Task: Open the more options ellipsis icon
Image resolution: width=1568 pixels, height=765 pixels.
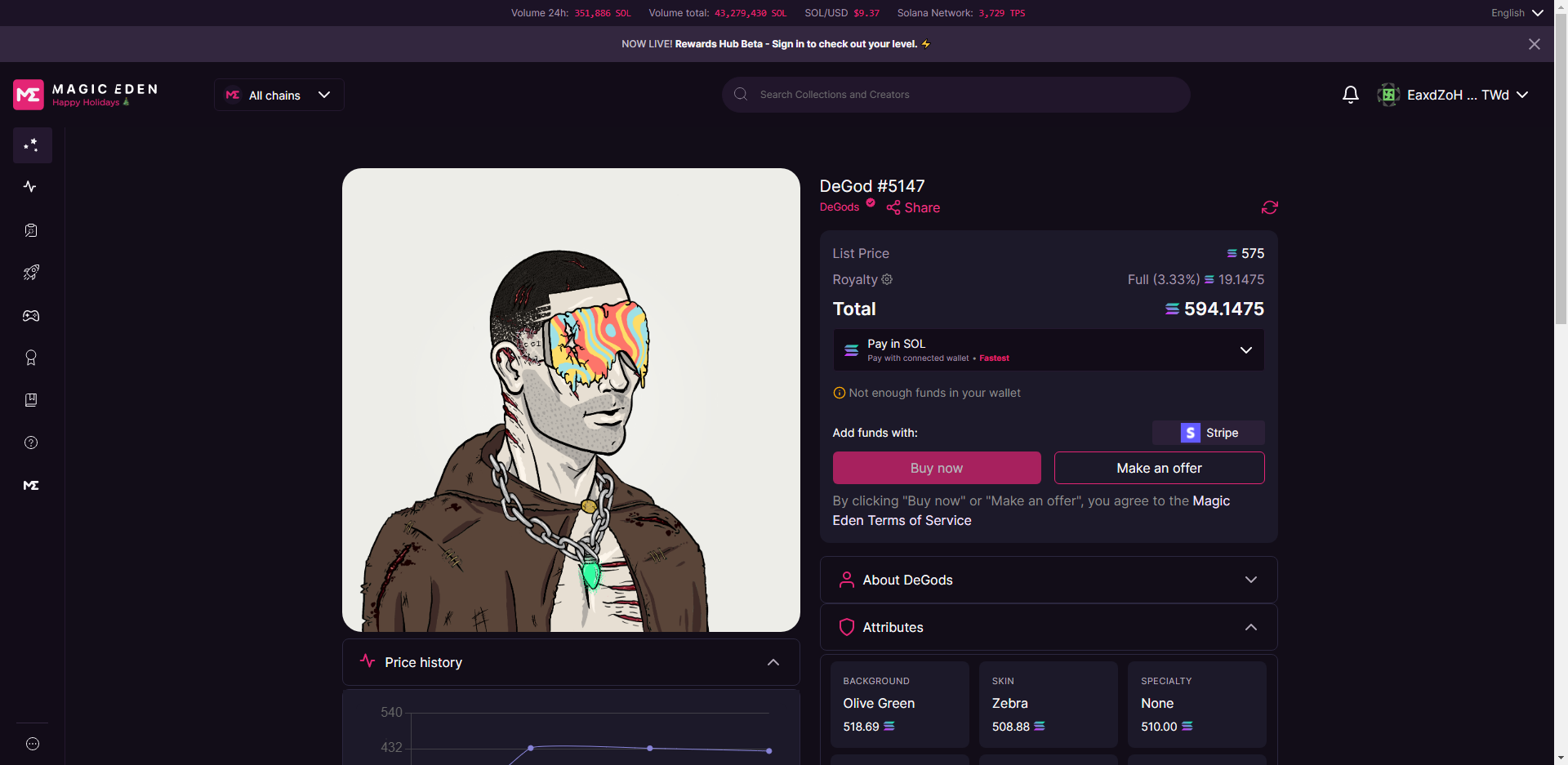Action: [33, 744]
